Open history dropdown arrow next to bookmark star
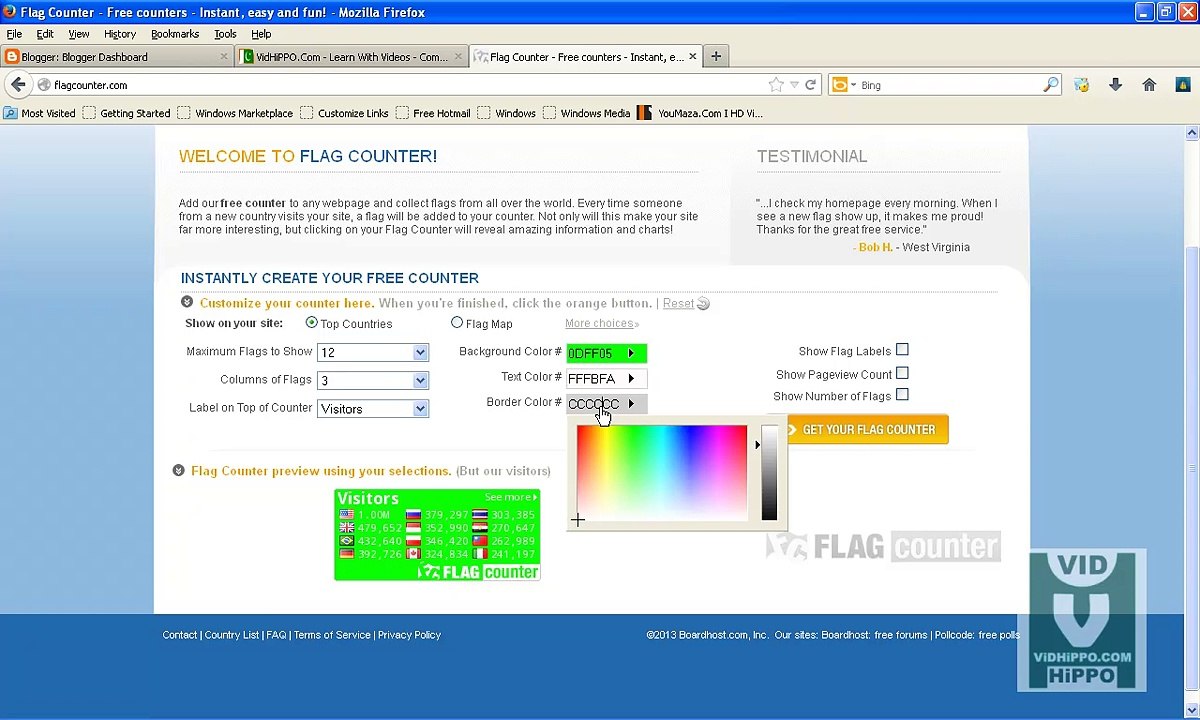The width and height of the screenshot is (1200, 720). (x=794, y=85)
